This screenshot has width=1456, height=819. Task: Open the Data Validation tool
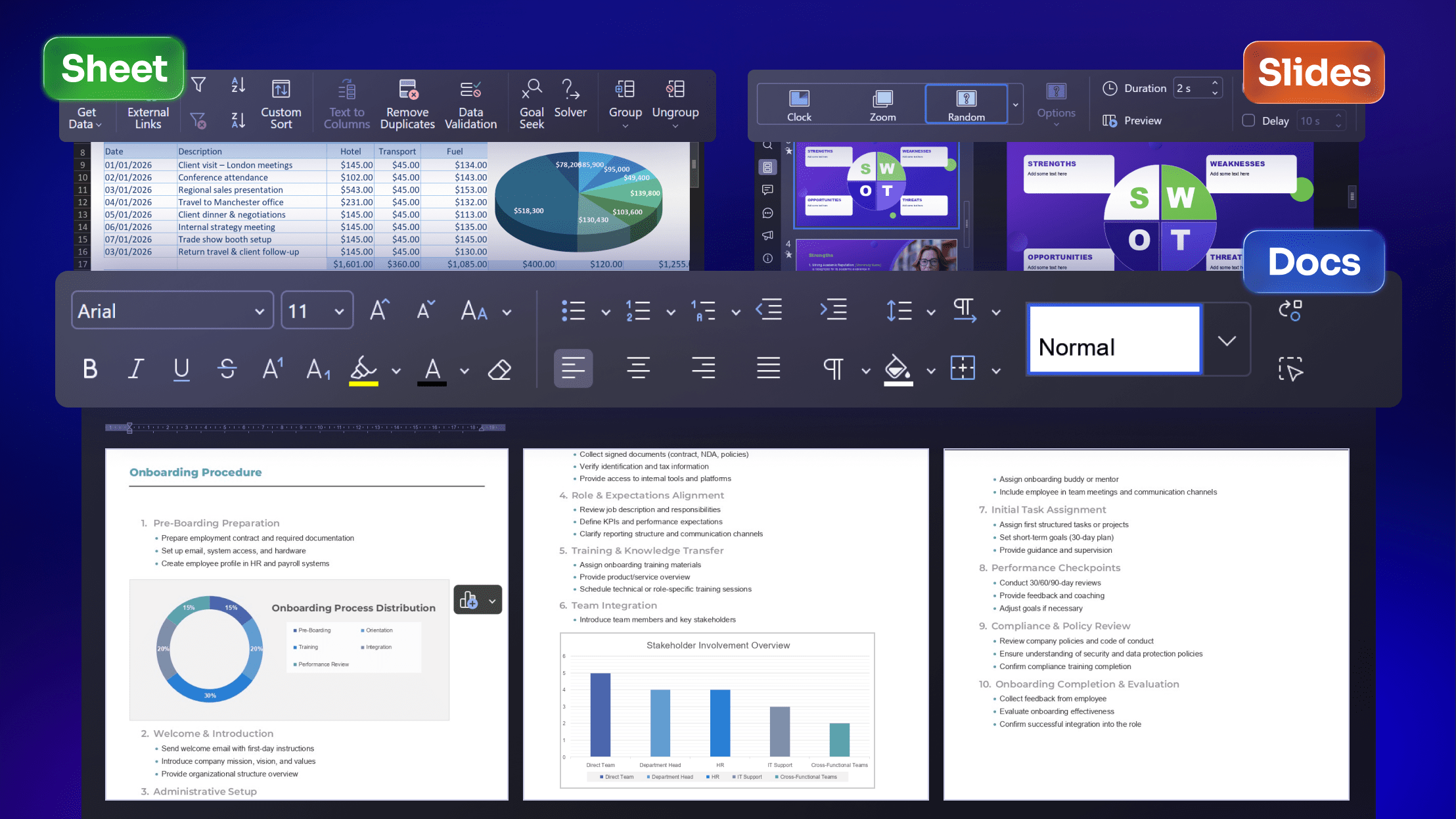(470, 104)
